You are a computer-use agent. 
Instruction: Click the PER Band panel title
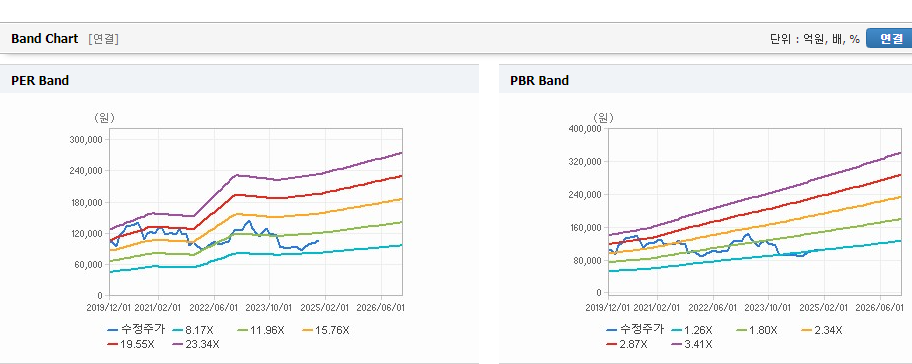click(40, 81)
